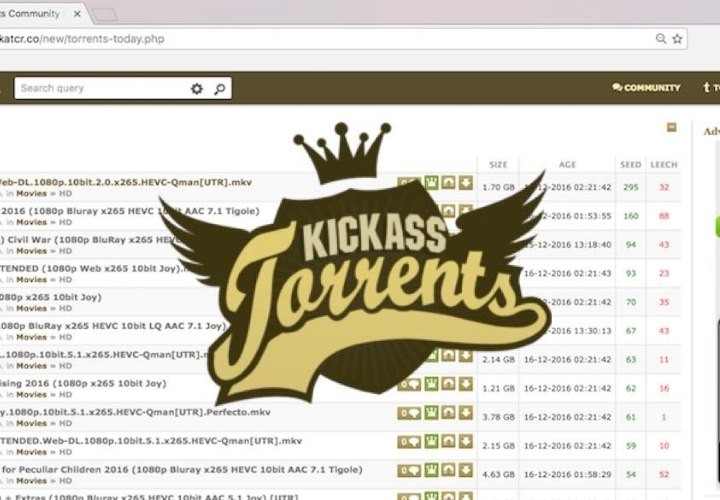The height and width of the screenshot is (500, 720).
Task: Click magnet icon on 2.14 GB torrent row
Action: click(x=449, y=356)
